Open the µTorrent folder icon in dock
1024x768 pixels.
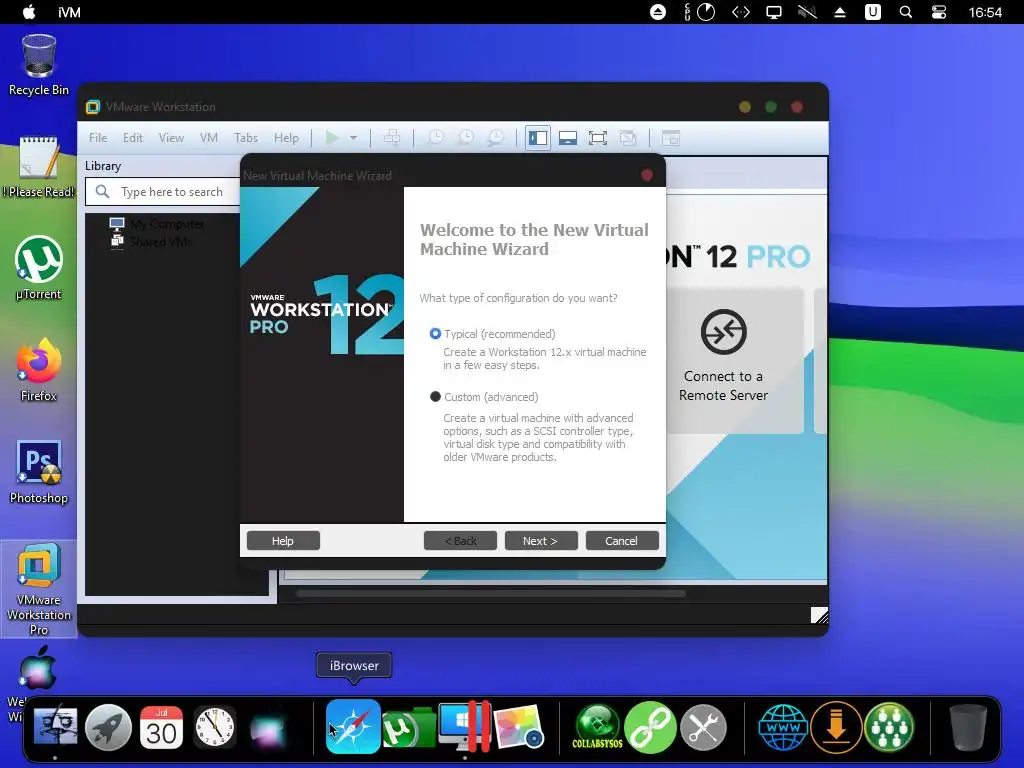click(408, 727)
